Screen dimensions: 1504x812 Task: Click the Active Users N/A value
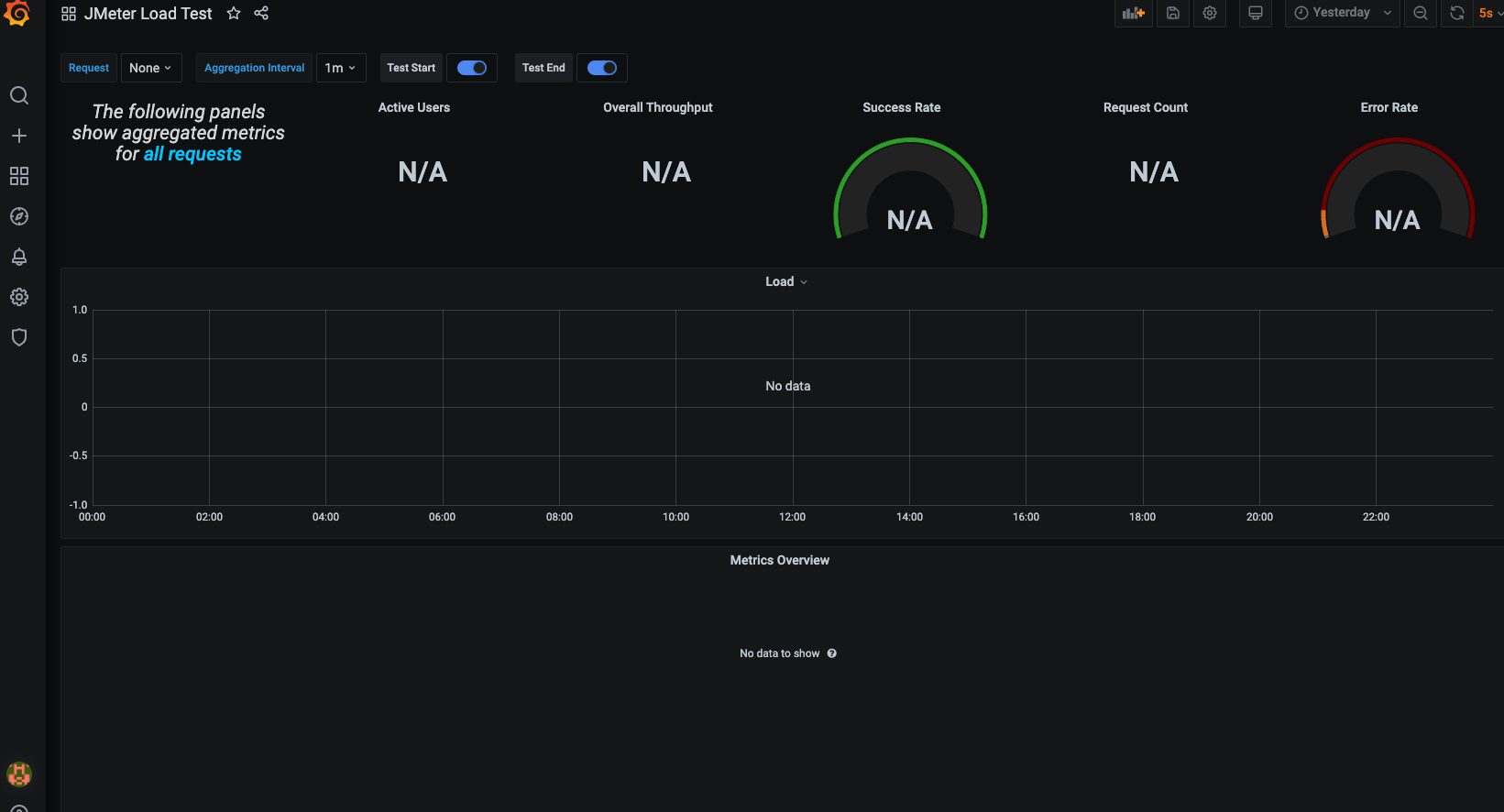point(423,172)
